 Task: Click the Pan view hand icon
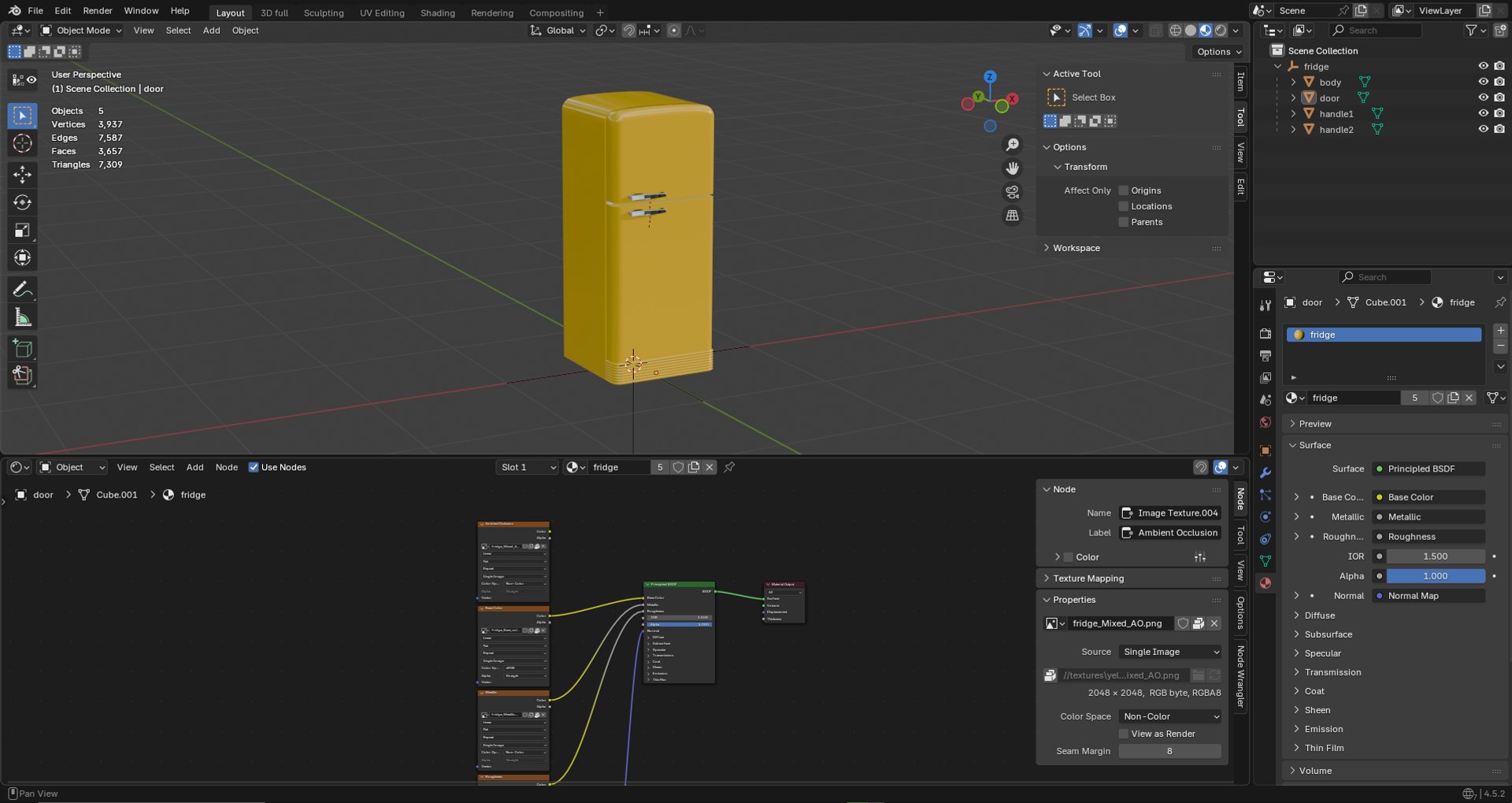pos(1013,168)
